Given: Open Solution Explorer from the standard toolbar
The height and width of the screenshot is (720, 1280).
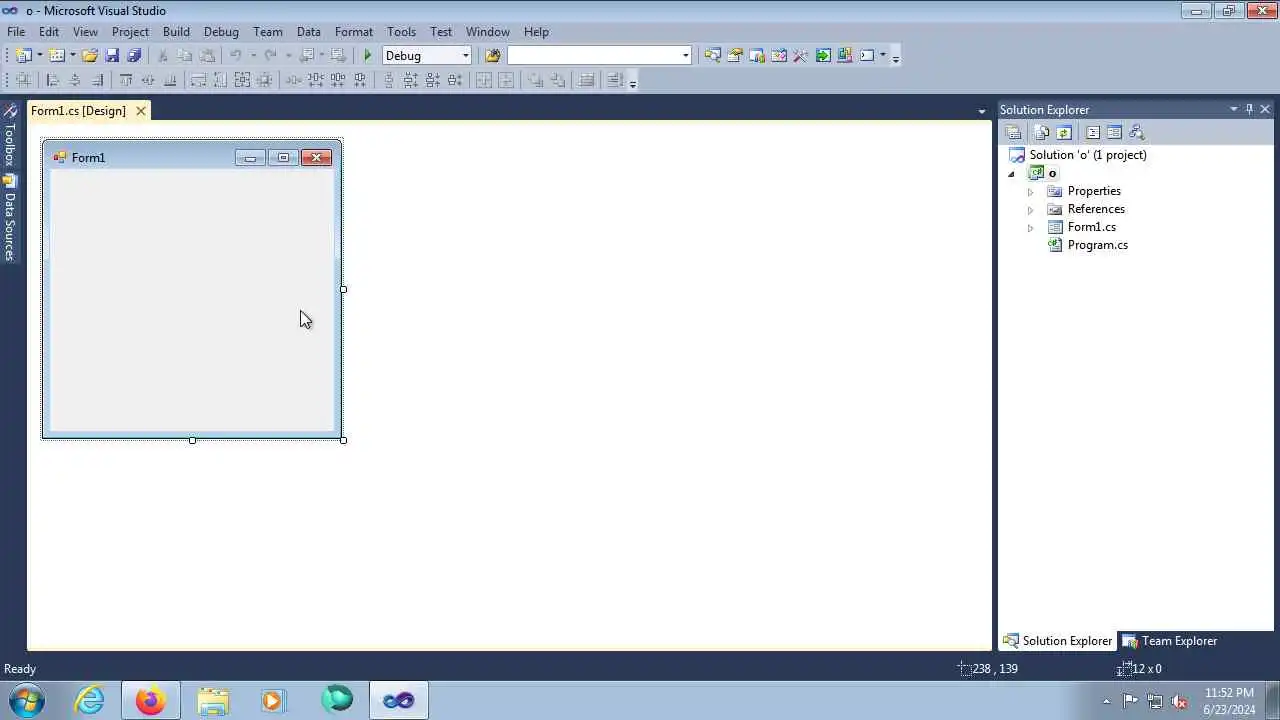Looking at the screenshot, I should coord(712,56).
